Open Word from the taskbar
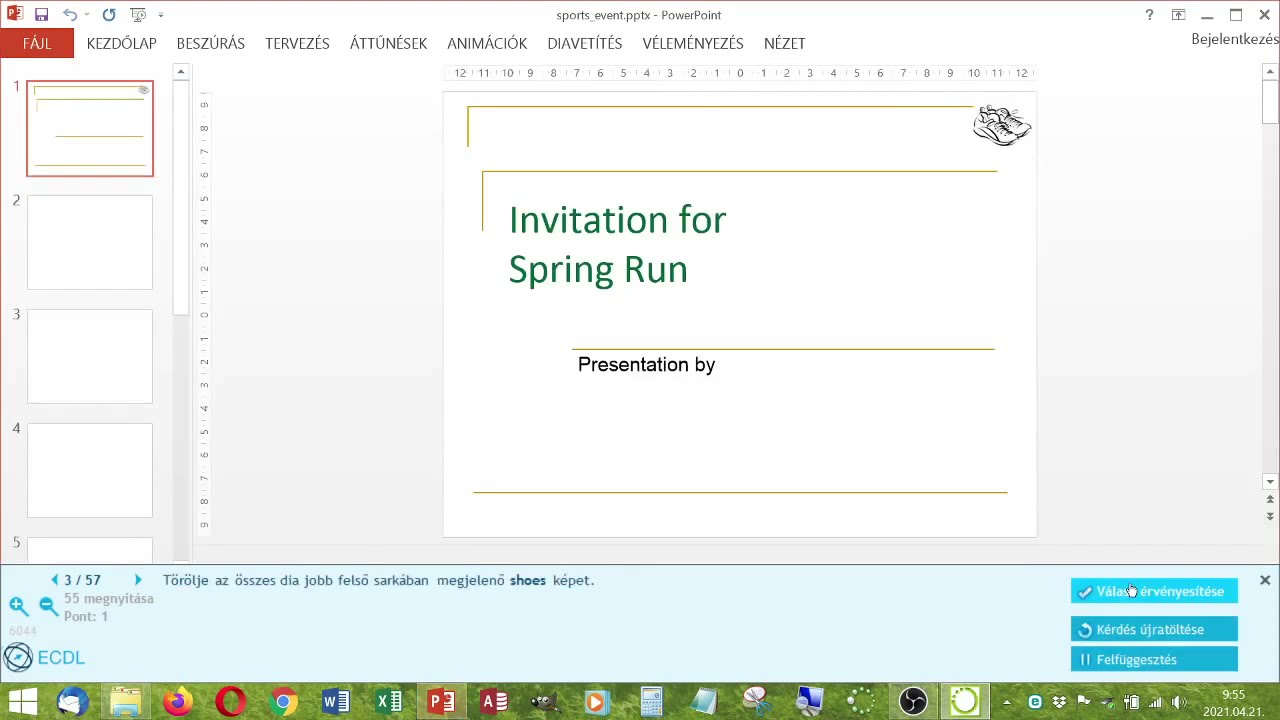The image size is (1280, 720). [x=336, y=701]
